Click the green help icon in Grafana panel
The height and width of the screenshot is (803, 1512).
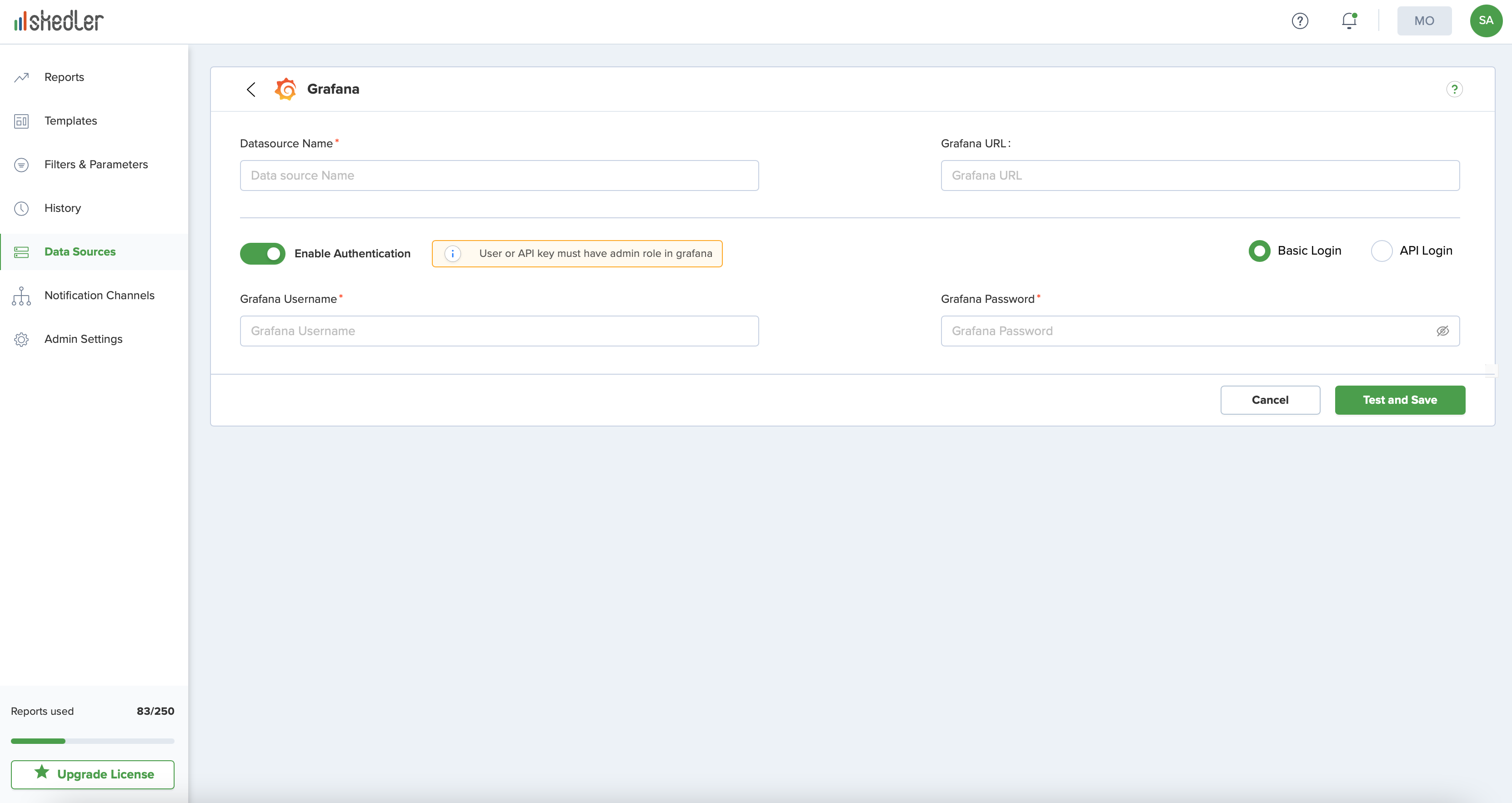point(1454,89)
